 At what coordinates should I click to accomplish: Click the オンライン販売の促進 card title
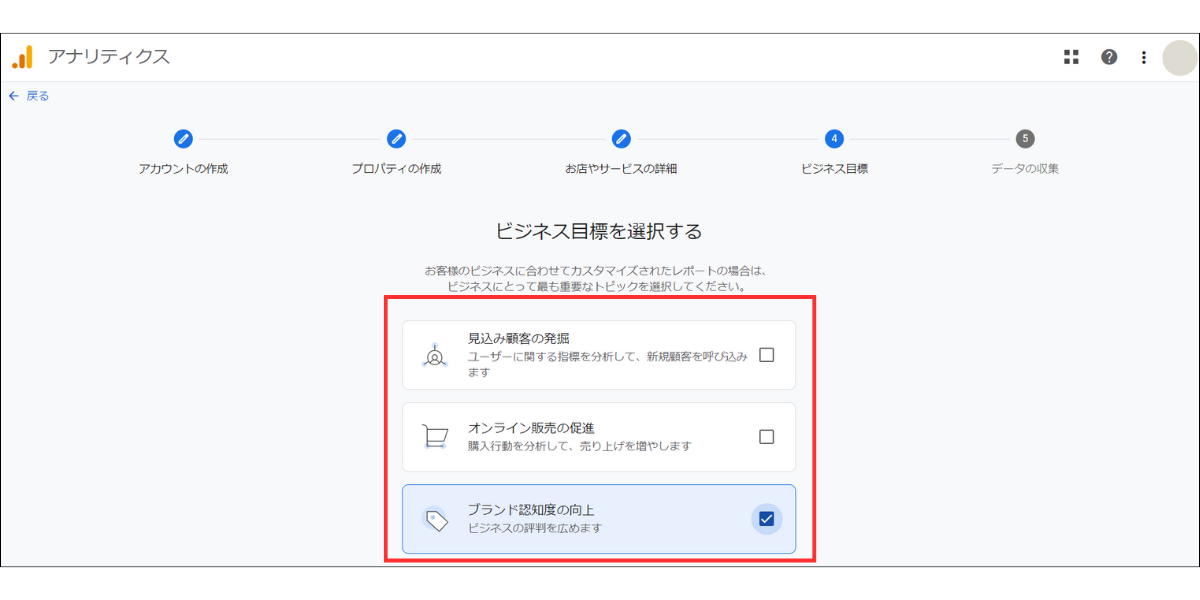(x=531, y=428)
